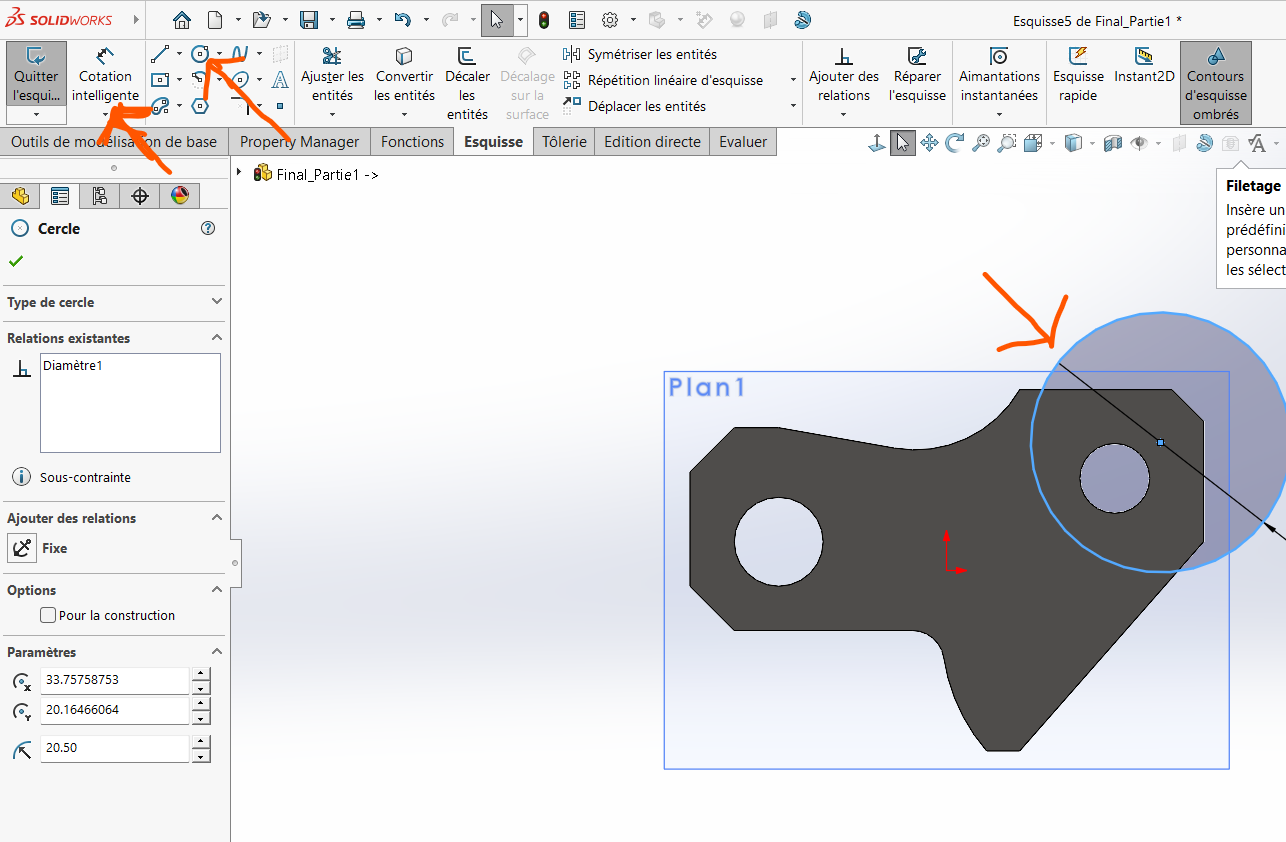Click the Cercle help question mark
Screen dimensions: 1286x842
click(x=208, y=228)
